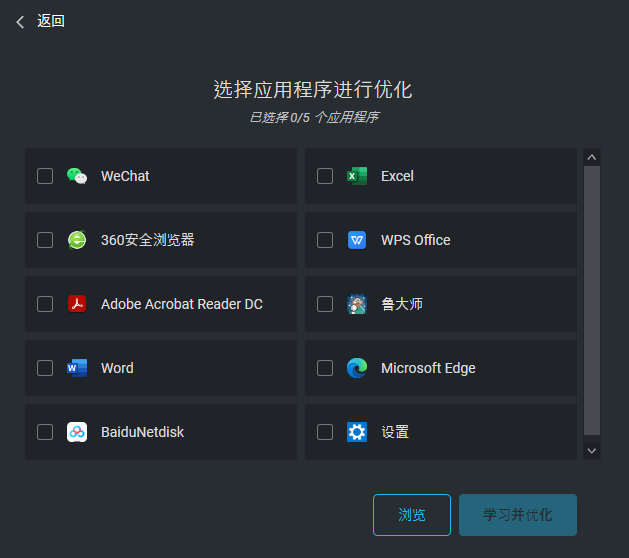Check the Word checkbox
The height and width of the screenshot is (558, 629).
tap(45, 368)
